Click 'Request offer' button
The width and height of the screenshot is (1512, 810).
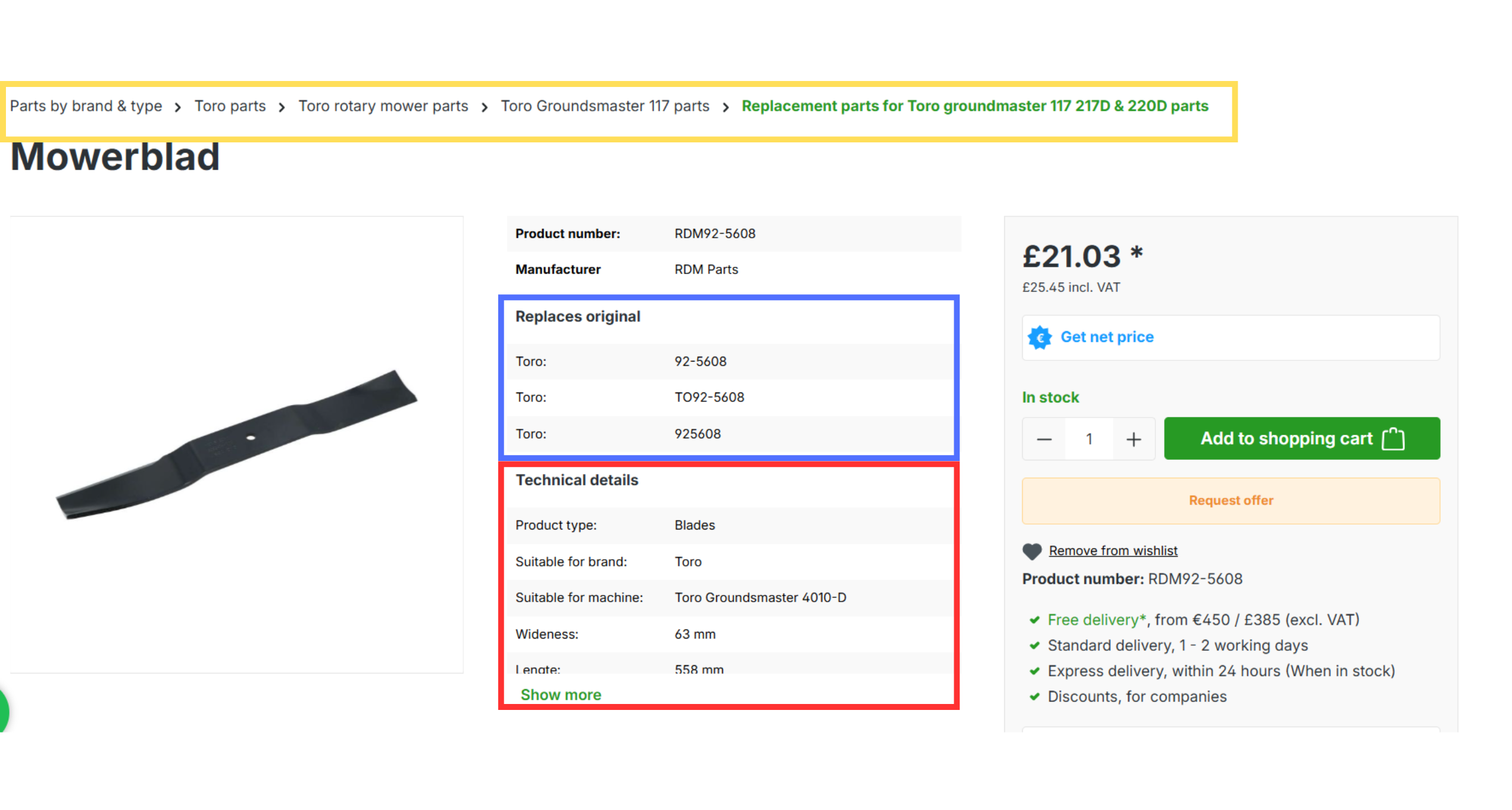pyautogui.click(x=1231, y=501)
